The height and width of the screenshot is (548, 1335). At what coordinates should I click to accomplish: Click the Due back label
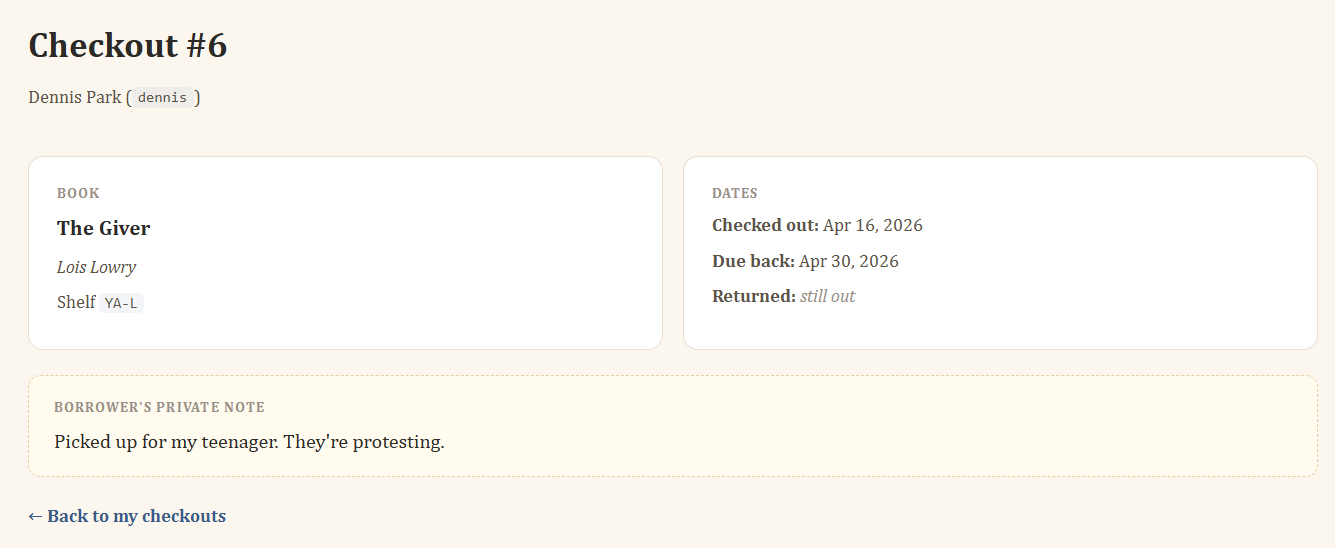point(753,261)
